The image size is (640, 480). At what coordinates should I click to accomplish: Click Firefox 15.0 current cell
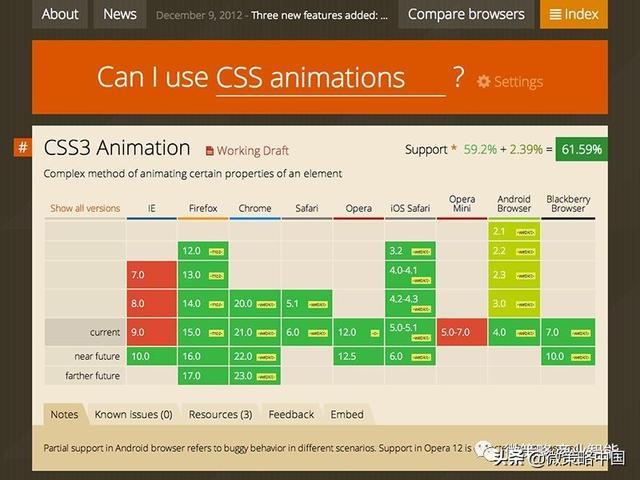[x=203, y=332]
